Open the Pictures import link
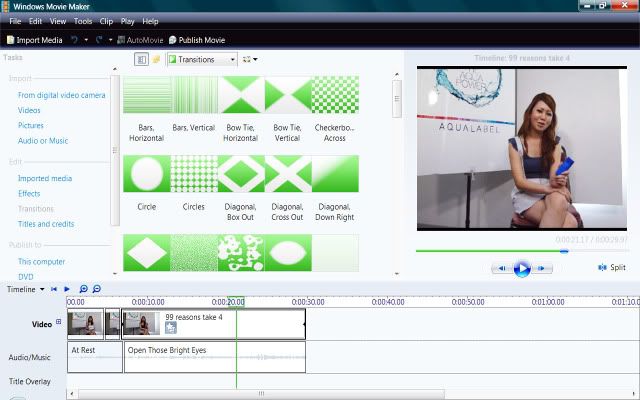The height and width of the screenshot is (400, 640). tap(31, 125)
